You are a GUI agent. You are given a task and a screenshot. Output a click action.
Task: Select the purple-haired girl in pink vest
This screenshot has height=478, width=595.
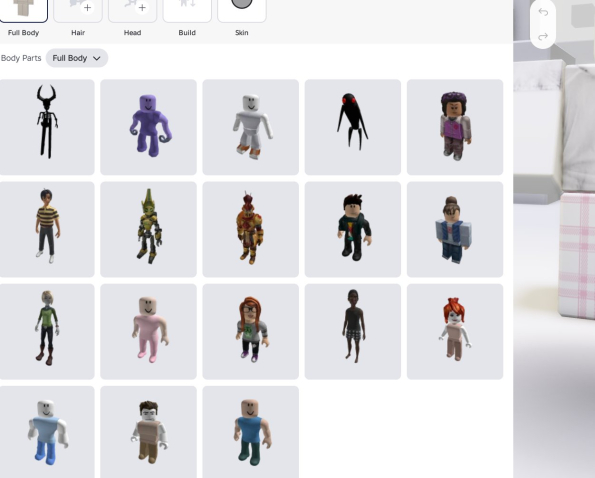pyautogui.click(x=455, y=127)
